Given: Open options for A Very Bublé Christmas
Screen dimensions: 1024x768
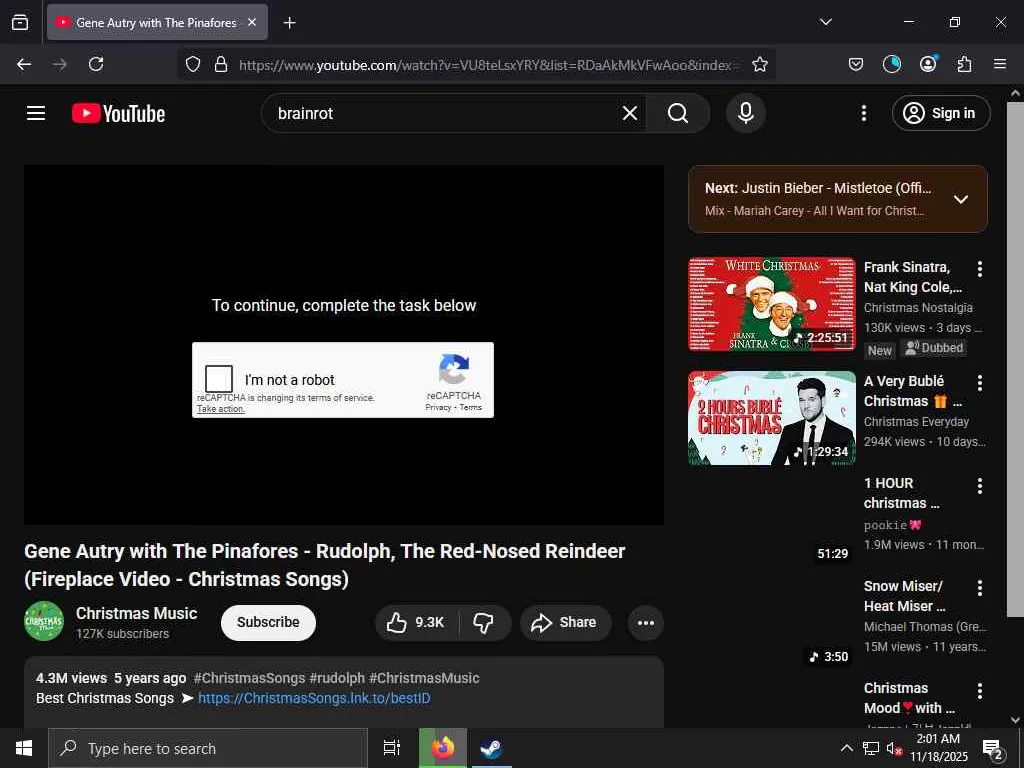Looking at the screenshot, I should tap(980, 382).
